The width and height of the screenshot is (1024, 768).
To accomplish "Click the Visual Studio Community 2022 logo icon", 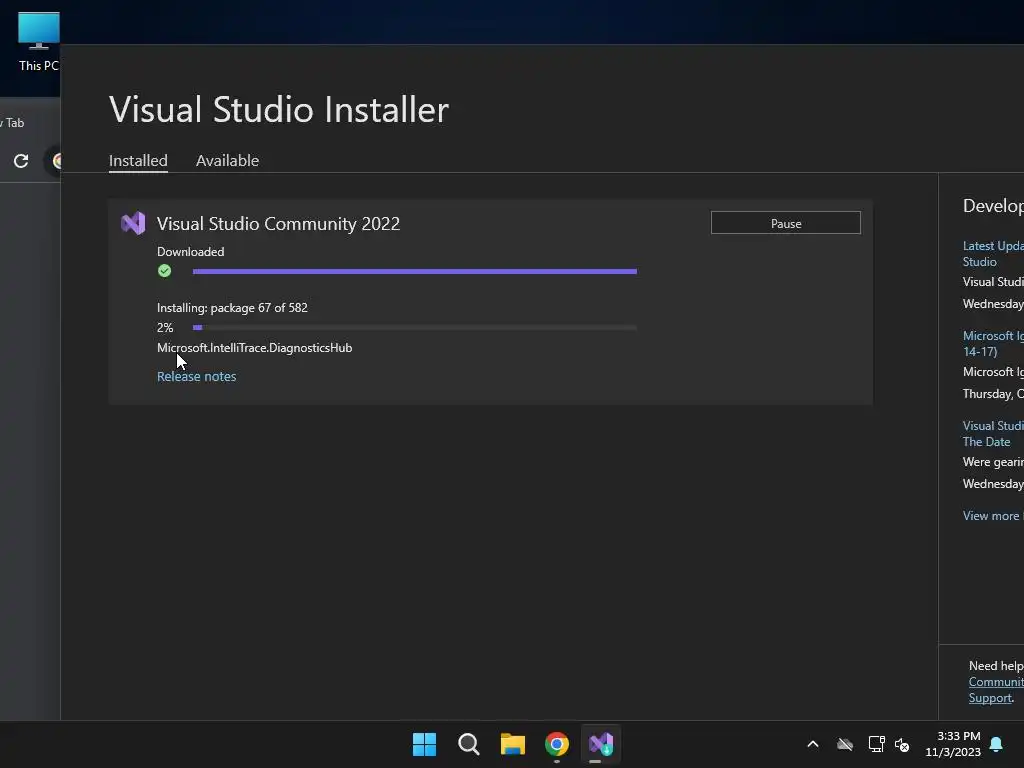I will pos(133,223).
